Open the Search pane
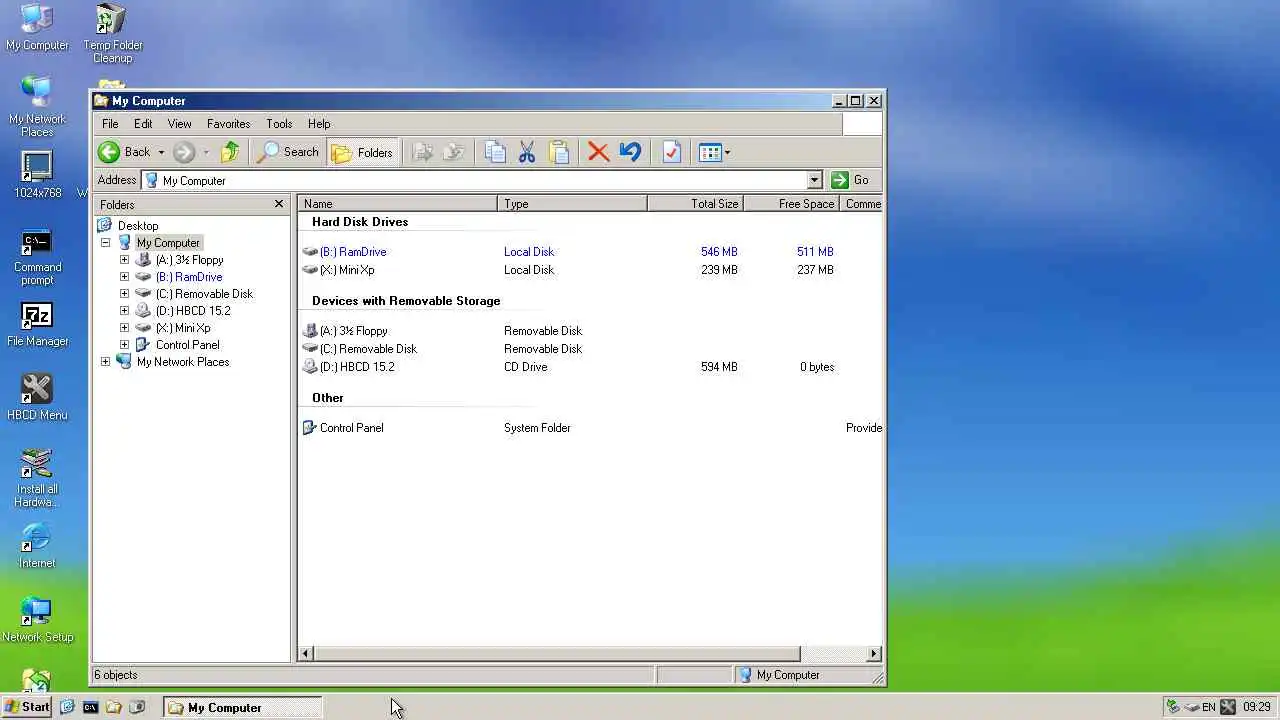The width and height of the screenshot is (1280, 720). tap(288, 152)
